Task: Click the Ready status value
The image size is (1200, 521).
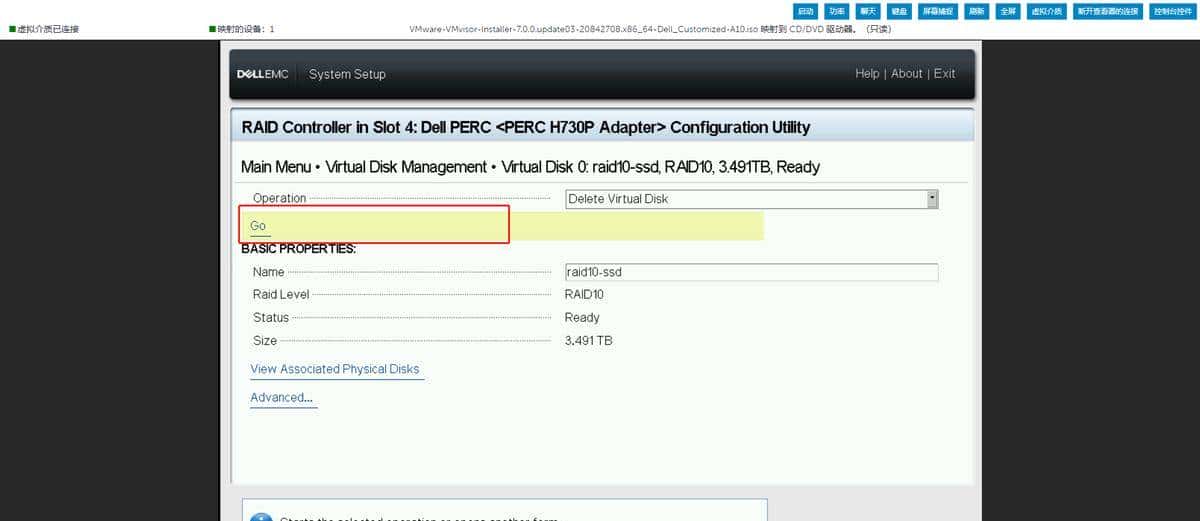Action: (x=582, y=318)
